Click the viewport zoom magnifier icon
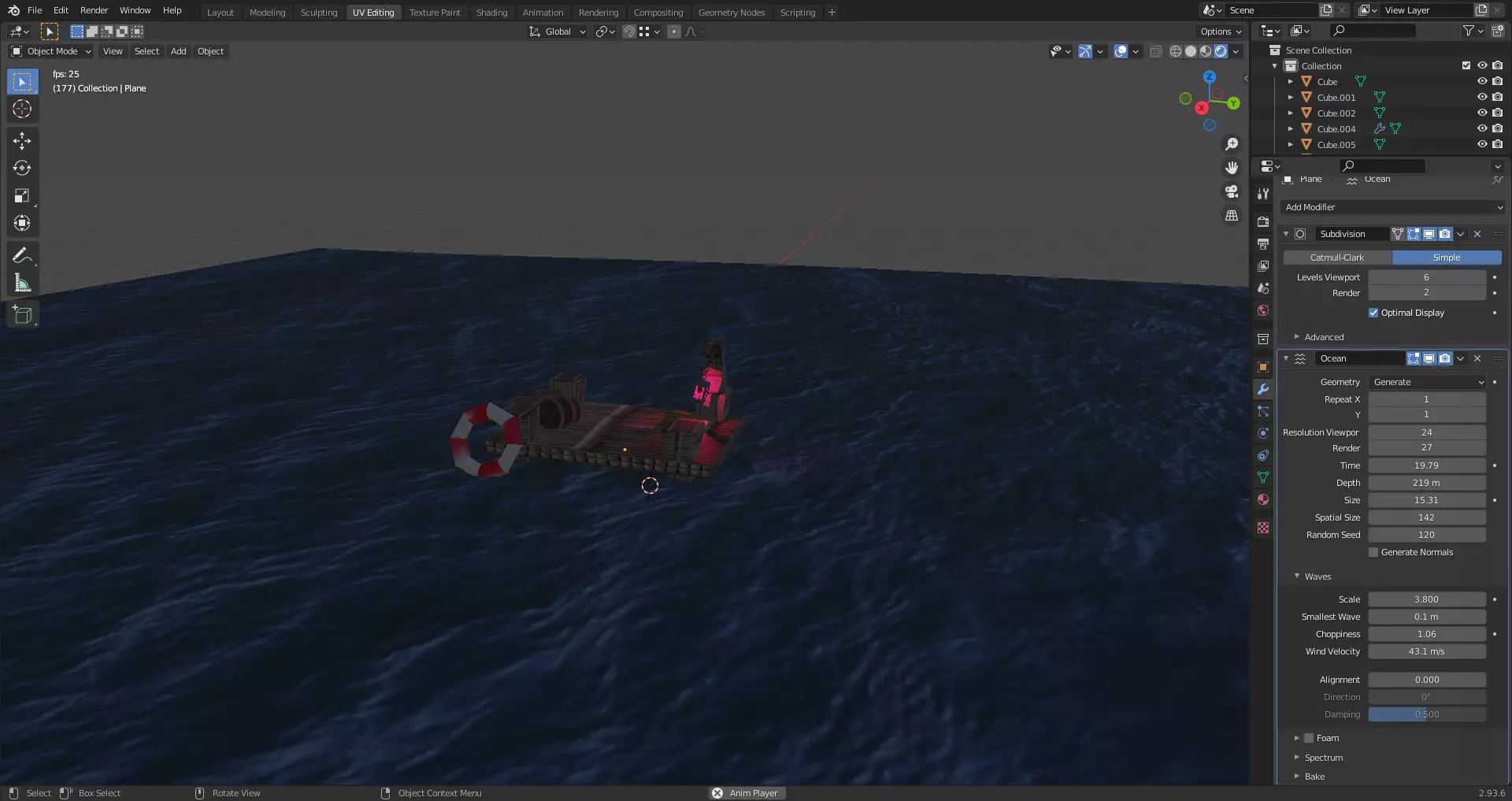The width and height of the screenshot is (1512, 801). point(1232,144)
